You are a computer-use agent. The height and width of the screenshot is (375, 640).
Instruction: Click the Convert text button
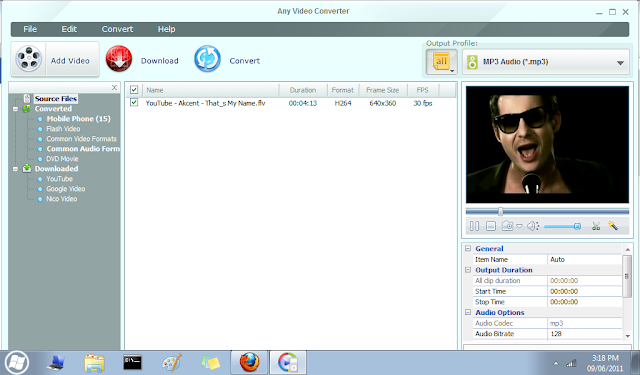244,61
